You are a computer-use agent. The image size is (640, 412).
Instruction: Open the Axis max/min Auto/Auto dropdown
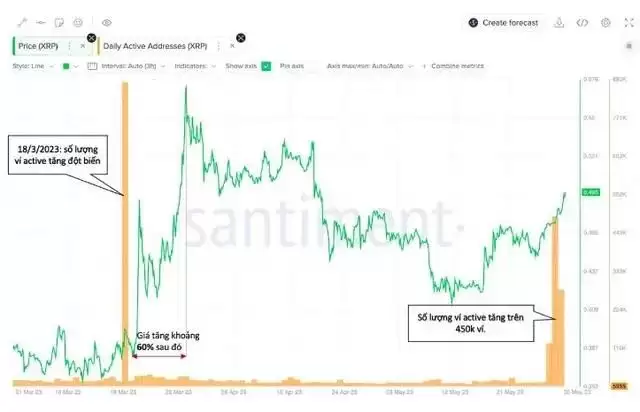[x=371, y=66]
